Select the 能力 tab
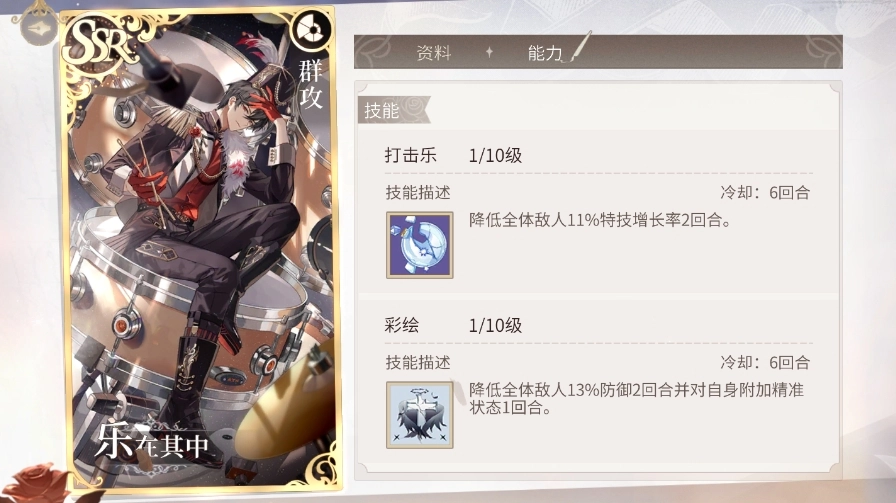This screenshot has width=896, height=503. [545, 53]
